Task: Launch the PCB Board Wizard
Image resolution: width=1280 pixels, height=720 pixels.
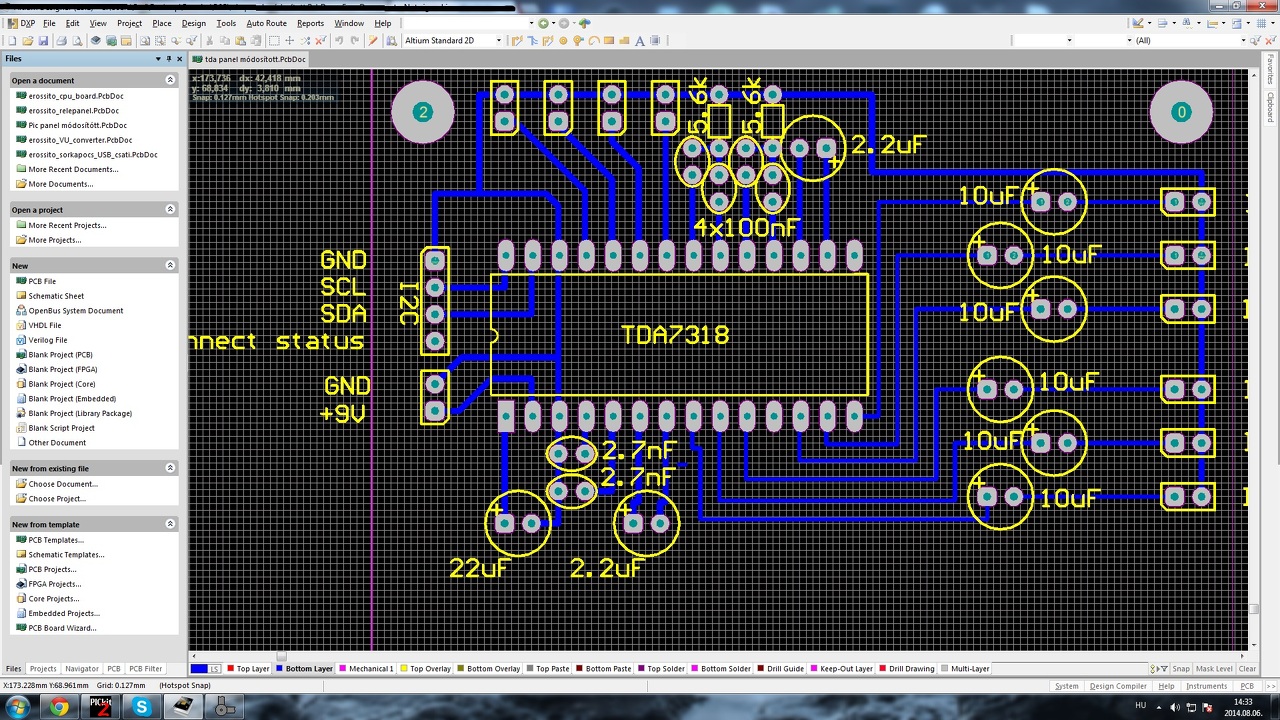Action: [62, 628]
